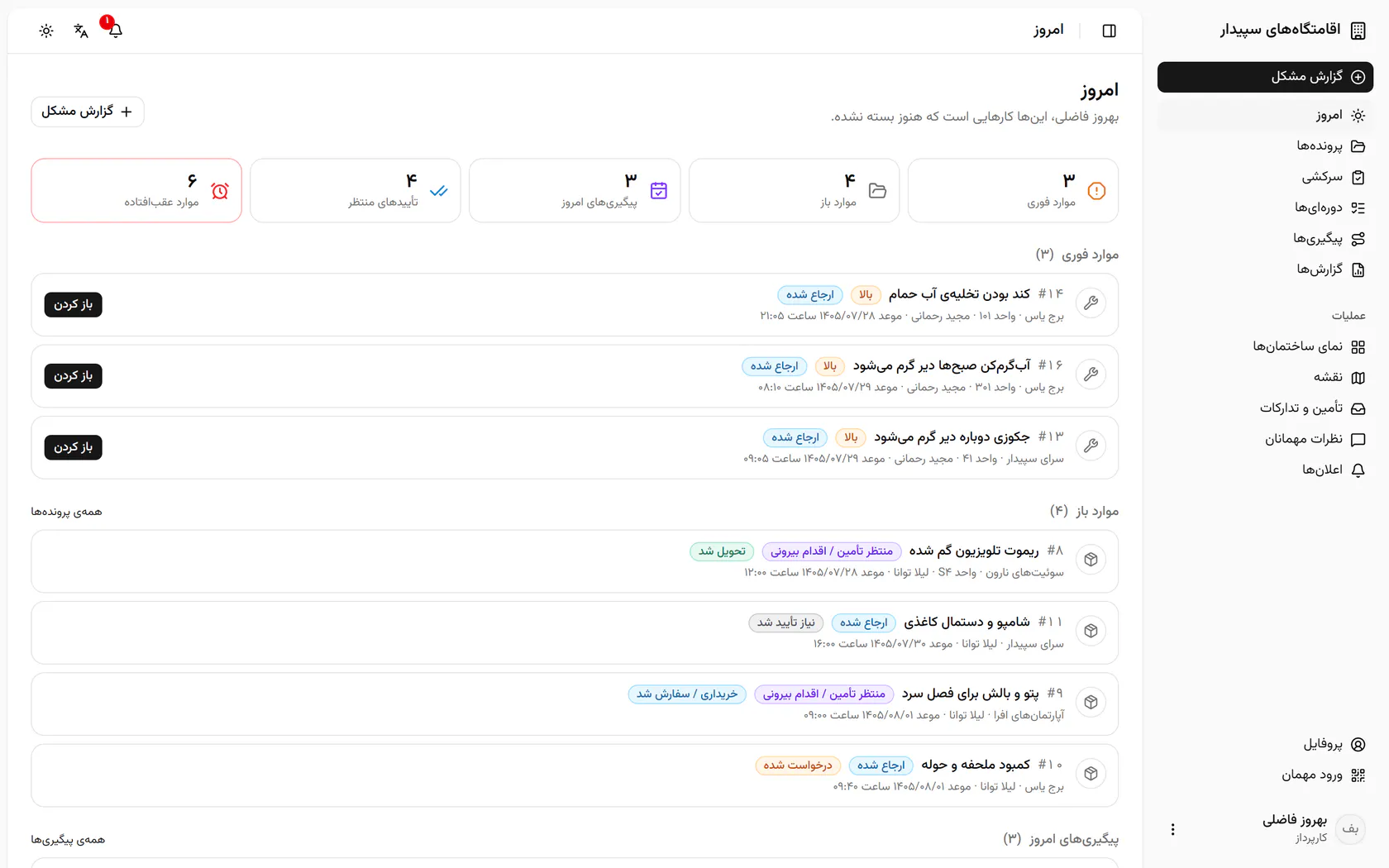
Task: Toggle the light/dark theme sun icon
Action: pos(46,31)
